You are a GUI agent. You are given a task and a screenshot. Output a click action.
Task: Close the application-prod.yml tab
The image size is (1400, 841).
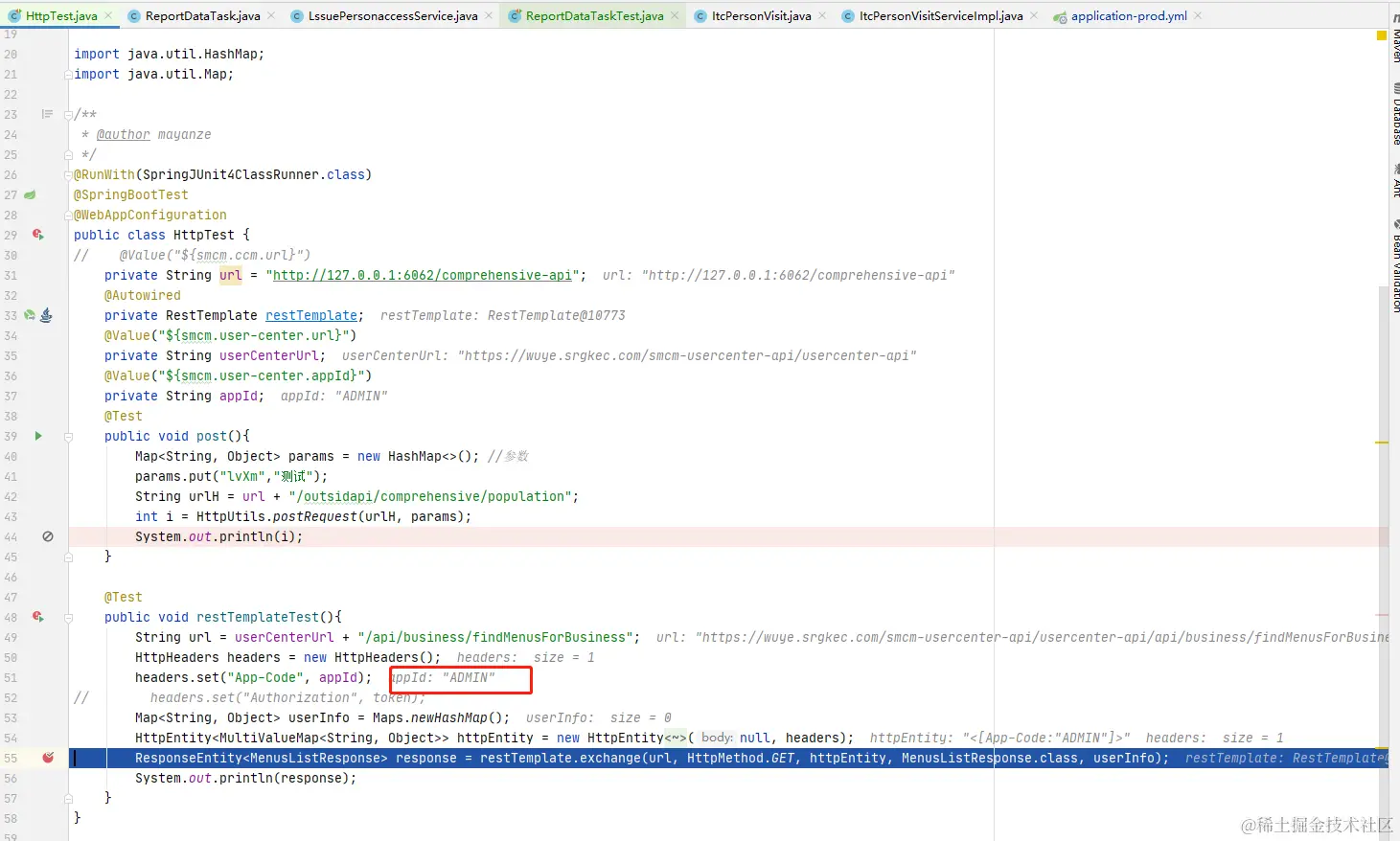coord(1198,15)
